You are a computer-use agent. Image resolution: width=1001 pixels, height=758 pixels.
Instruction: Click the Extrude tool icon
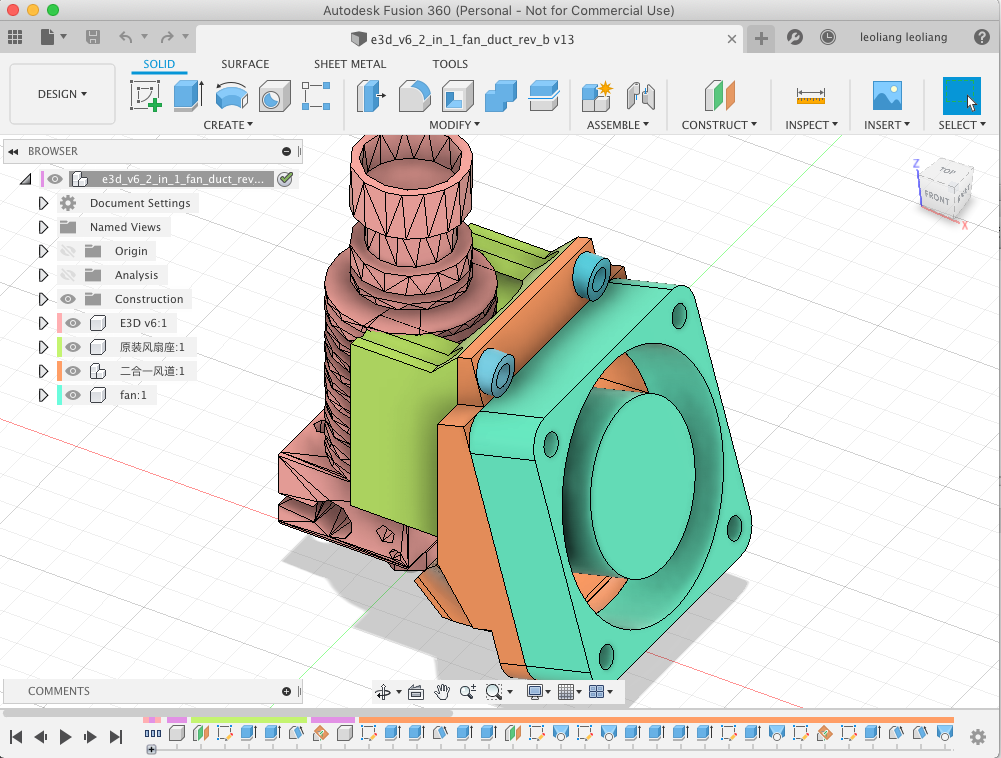(x=187, y=96)
